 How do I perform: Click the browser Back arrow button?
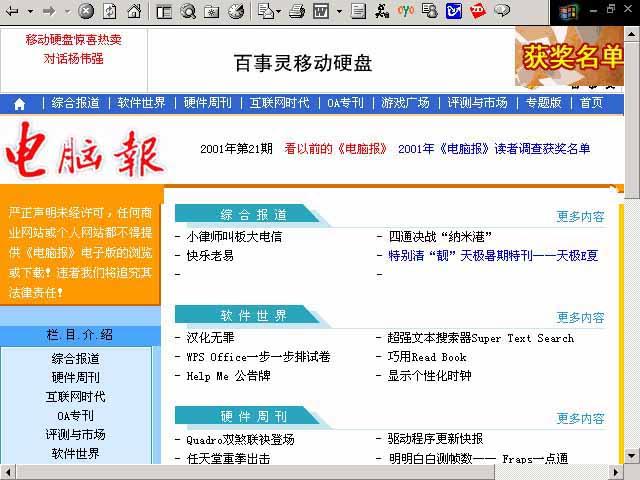coord(12,11)
